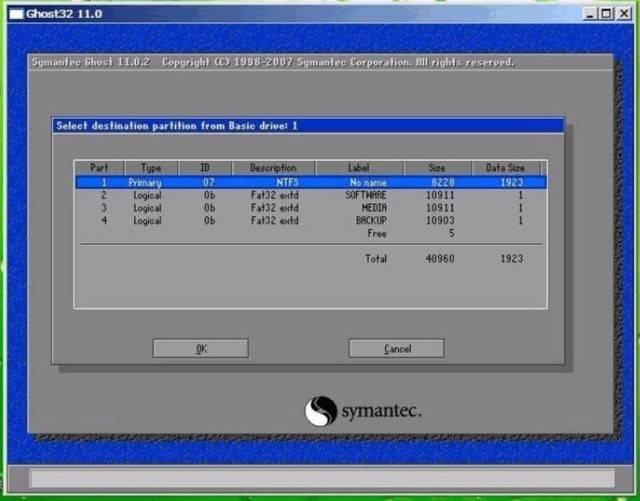640x501 pixels.
Task: Select the SOFTWARE logical partition row
Action: [x=310, y=195]
